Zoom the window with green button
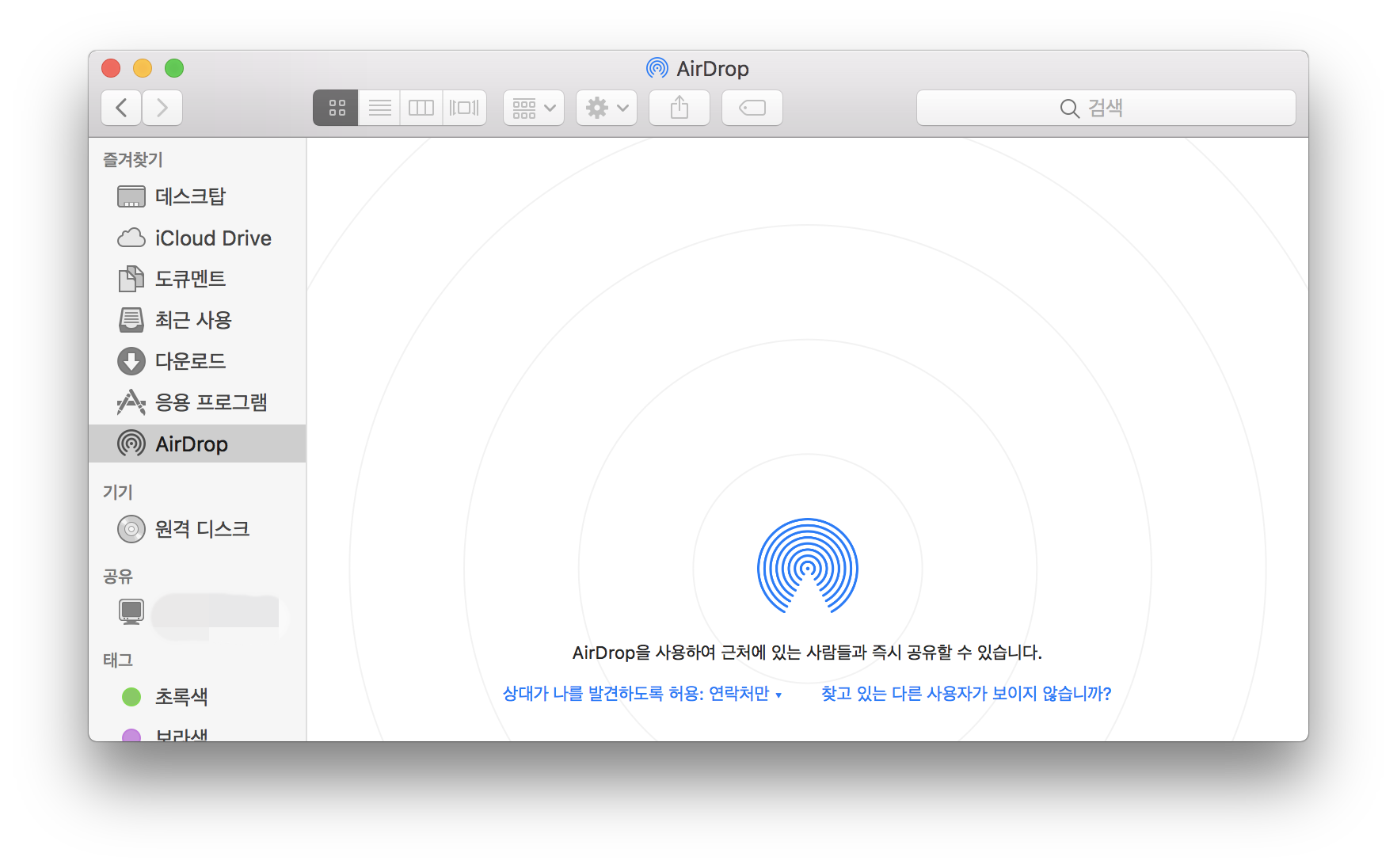Image resolution: width=1397 pixels, height=868 pixels. [x=174, y=68]
